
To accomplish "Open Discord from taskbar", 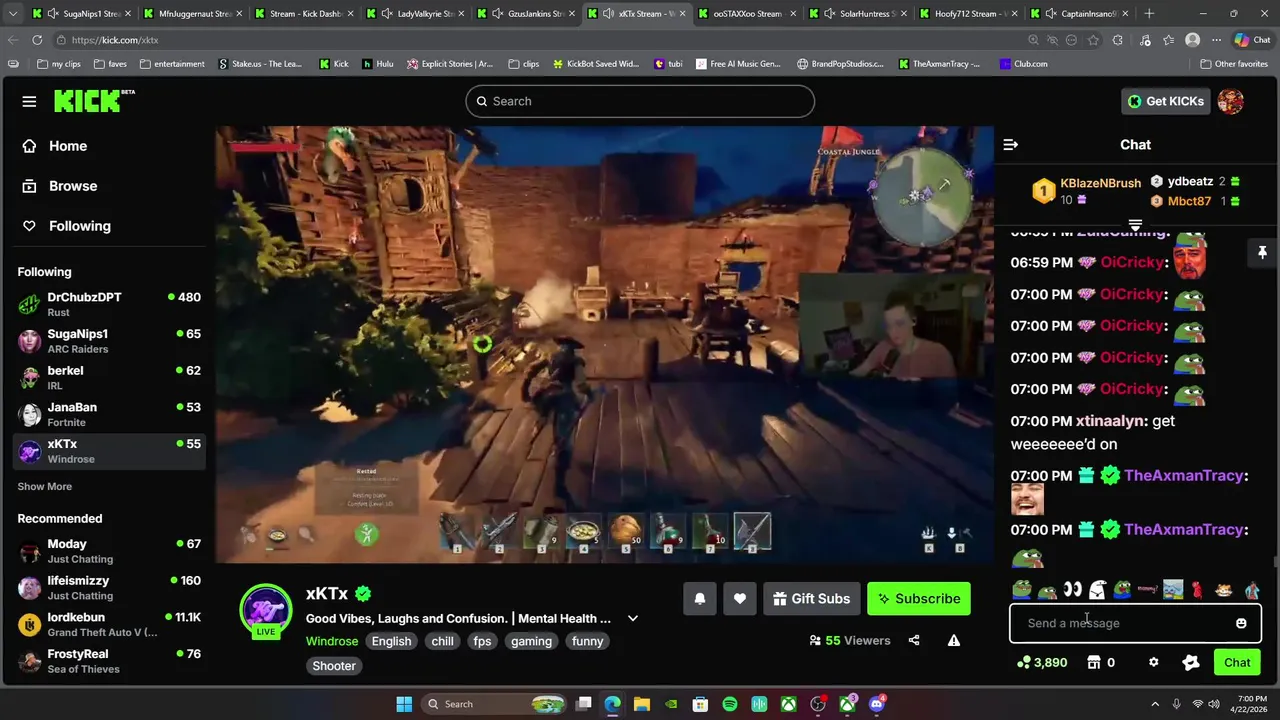I will point(877,704).
